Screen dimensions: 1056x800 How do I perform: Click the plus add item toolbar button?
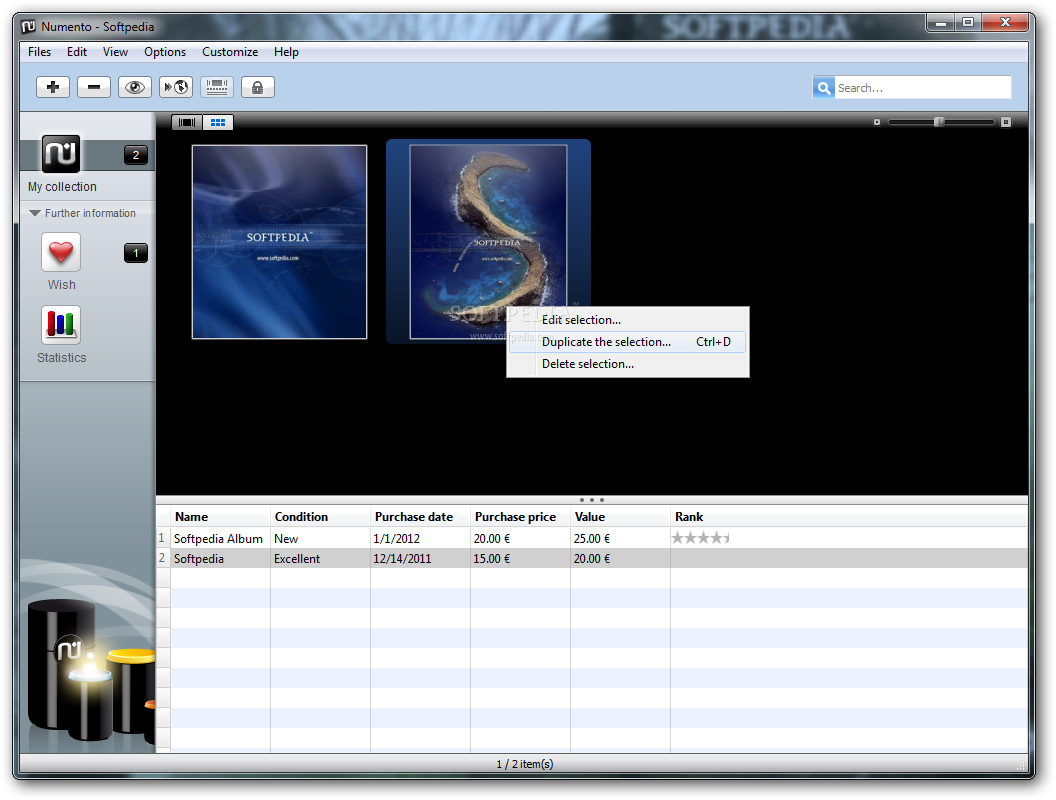pos(53,87)
